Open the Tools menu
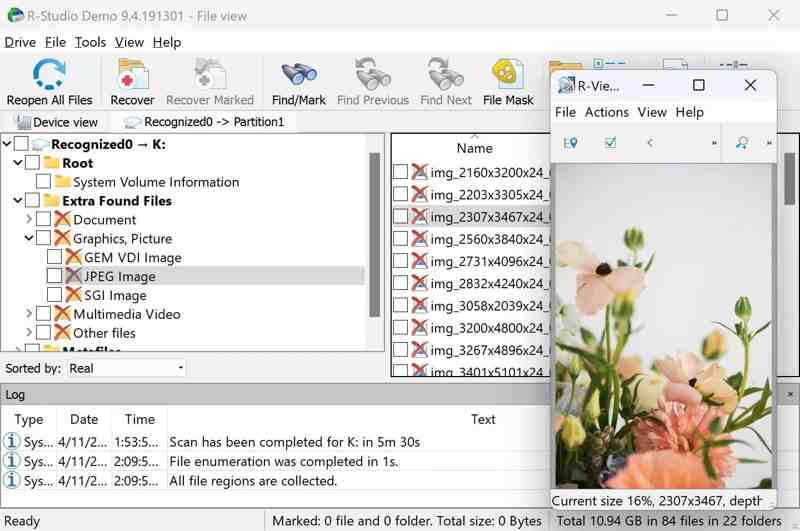The width and height of the screenshot is (800, 531). pyautogui.click(x=90, y=42)
